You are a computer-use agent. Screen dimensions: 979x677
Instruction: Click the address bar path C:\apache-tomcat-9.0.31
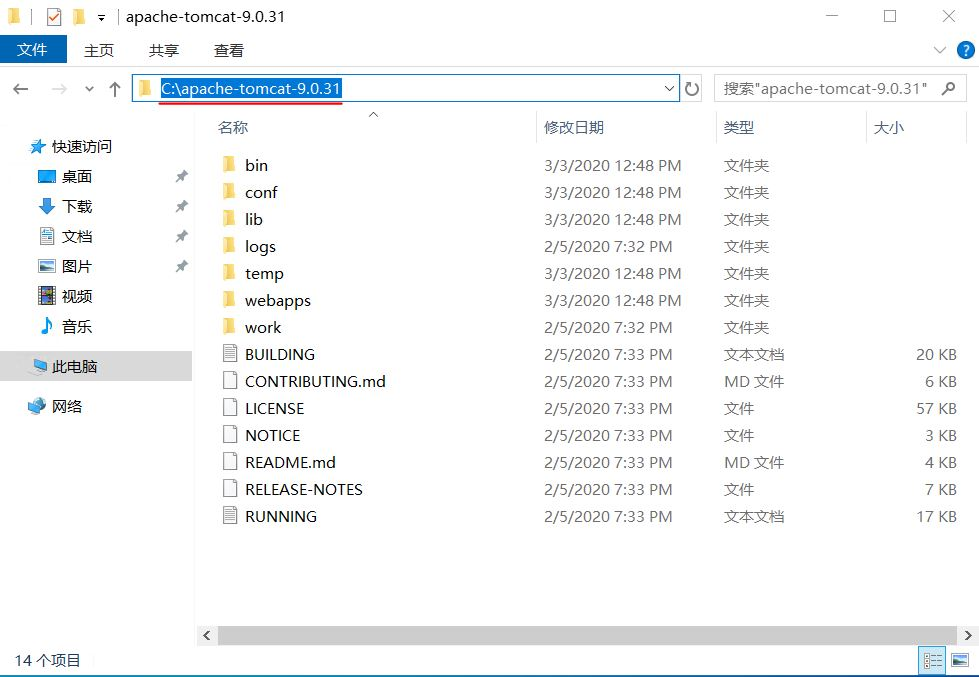click(251, 88)
